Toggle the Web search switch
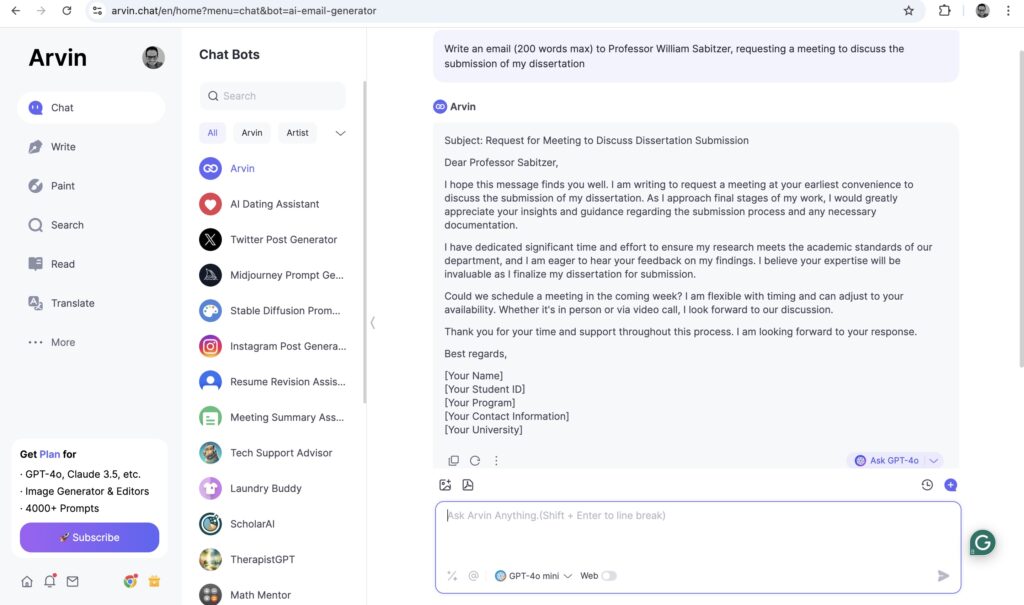 (x=609, y=576)
